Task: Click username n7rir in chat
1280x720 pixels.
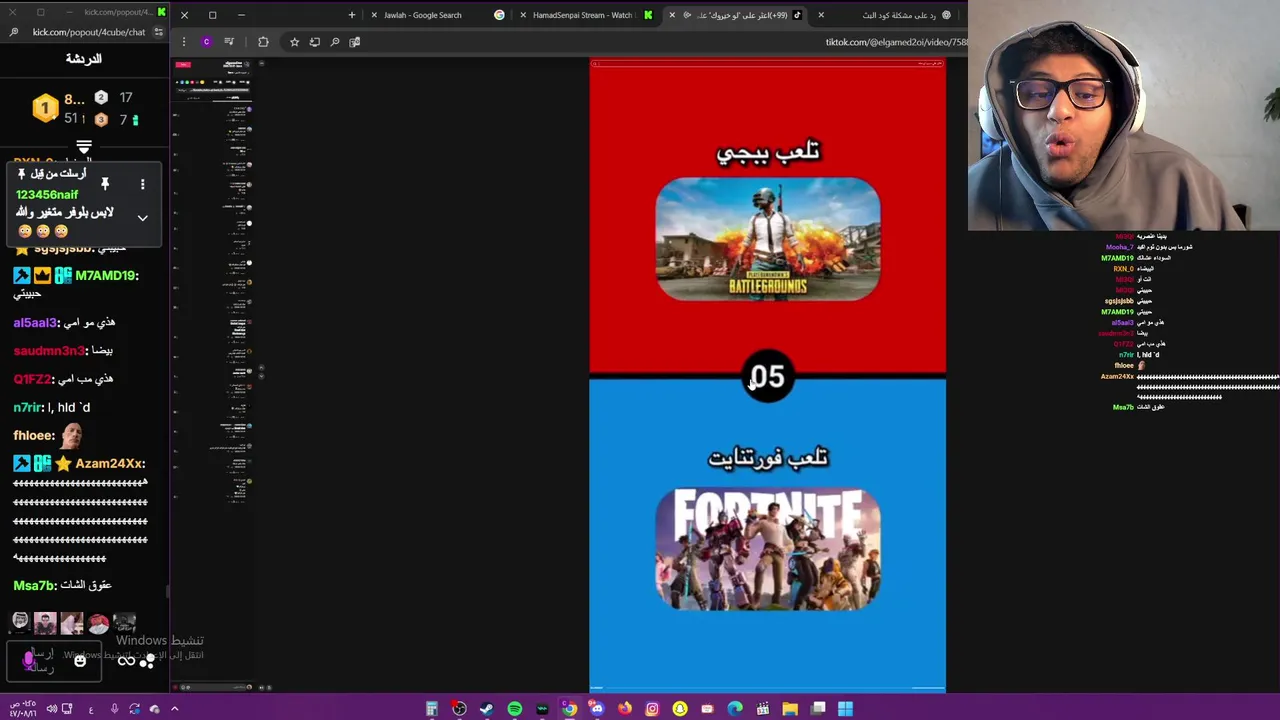Action: (x=28, y=407)
